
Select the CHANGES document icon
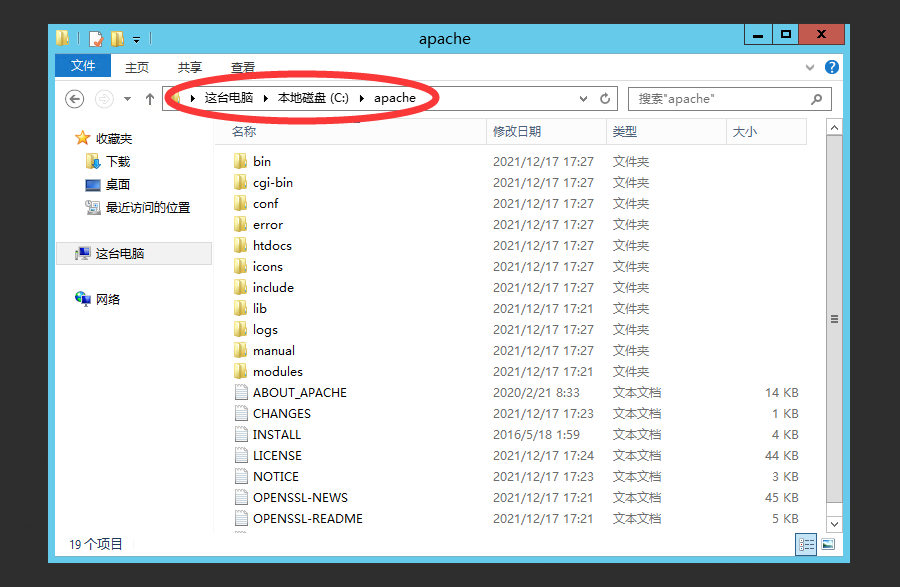click(241, 414)
